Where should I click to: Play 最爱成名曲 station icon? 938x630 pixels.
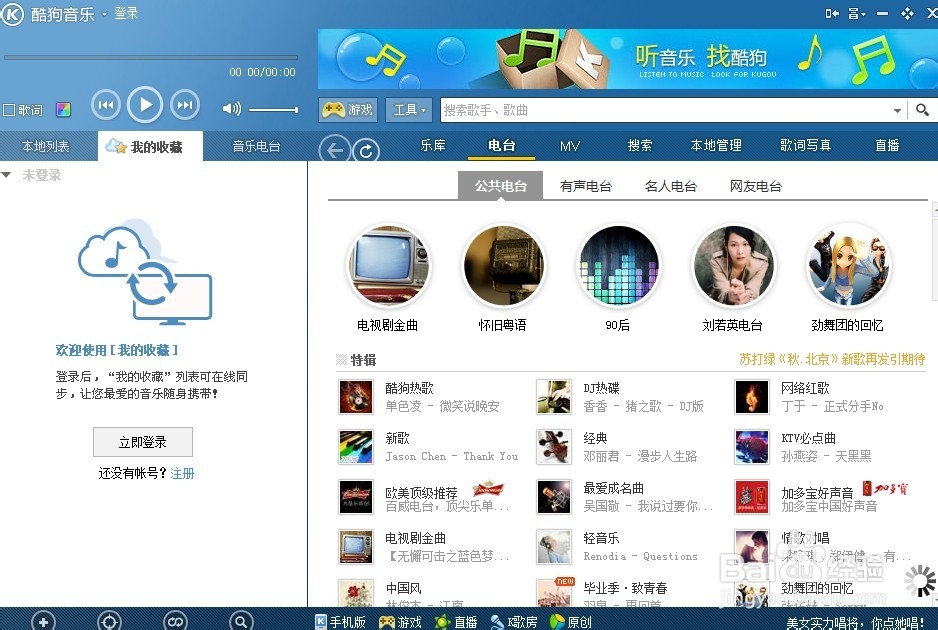[x=554, y=497]
